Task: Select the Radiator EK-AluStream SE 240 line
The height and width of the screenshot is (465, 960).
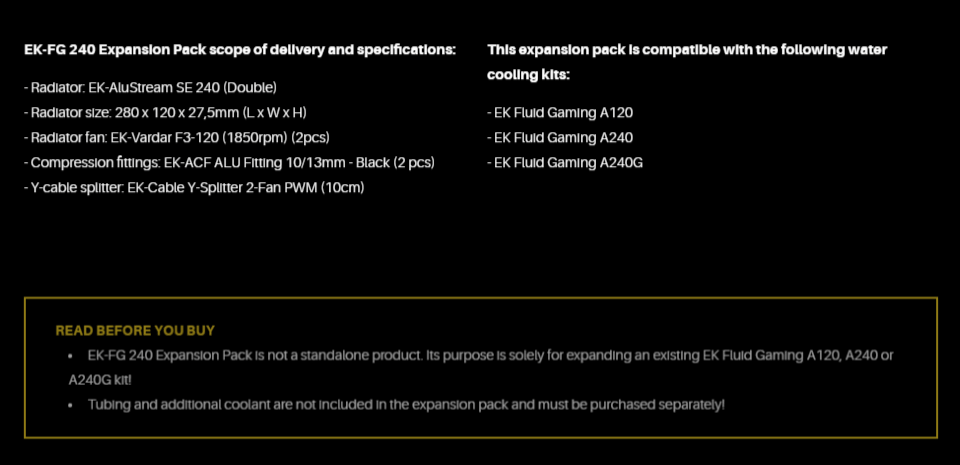Action: (x=151, y=87)
